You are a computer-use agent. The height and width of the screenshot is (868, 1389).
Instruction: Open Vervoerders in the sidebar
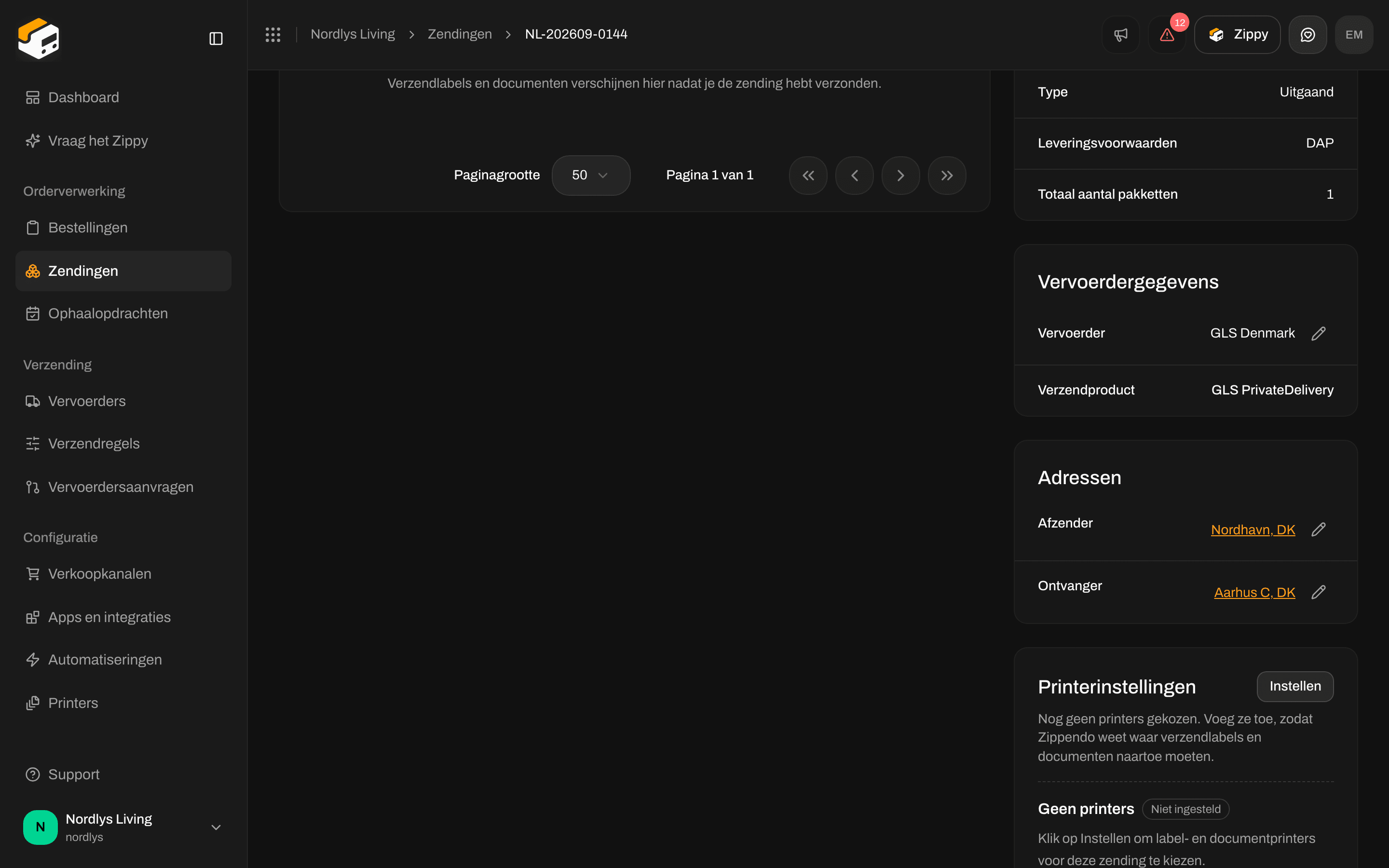[x=123, y=401]
